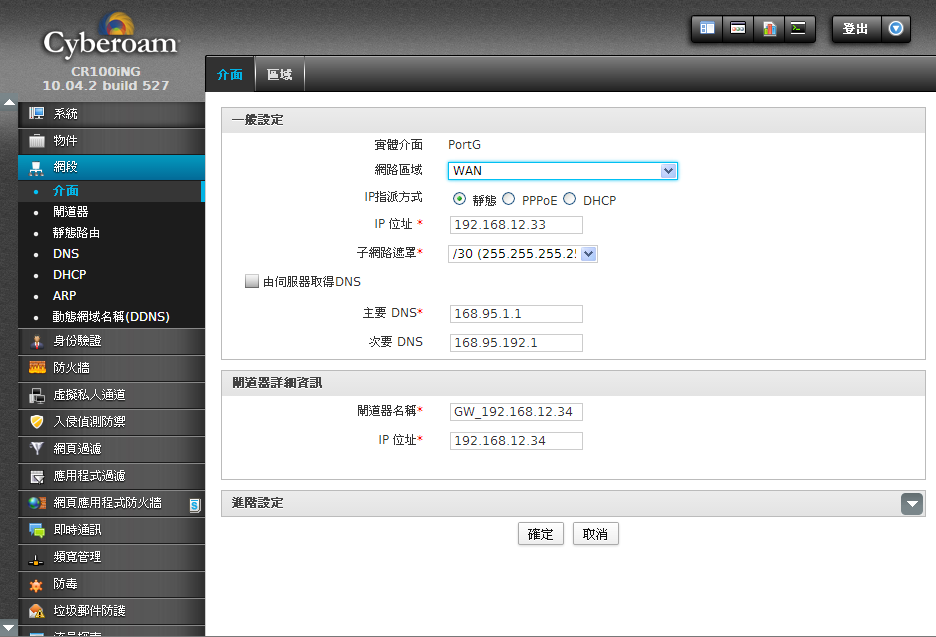This screenshot has width=936, height=637.
Task: Click the 系統 menu icon
Action: tap(37, 113)
